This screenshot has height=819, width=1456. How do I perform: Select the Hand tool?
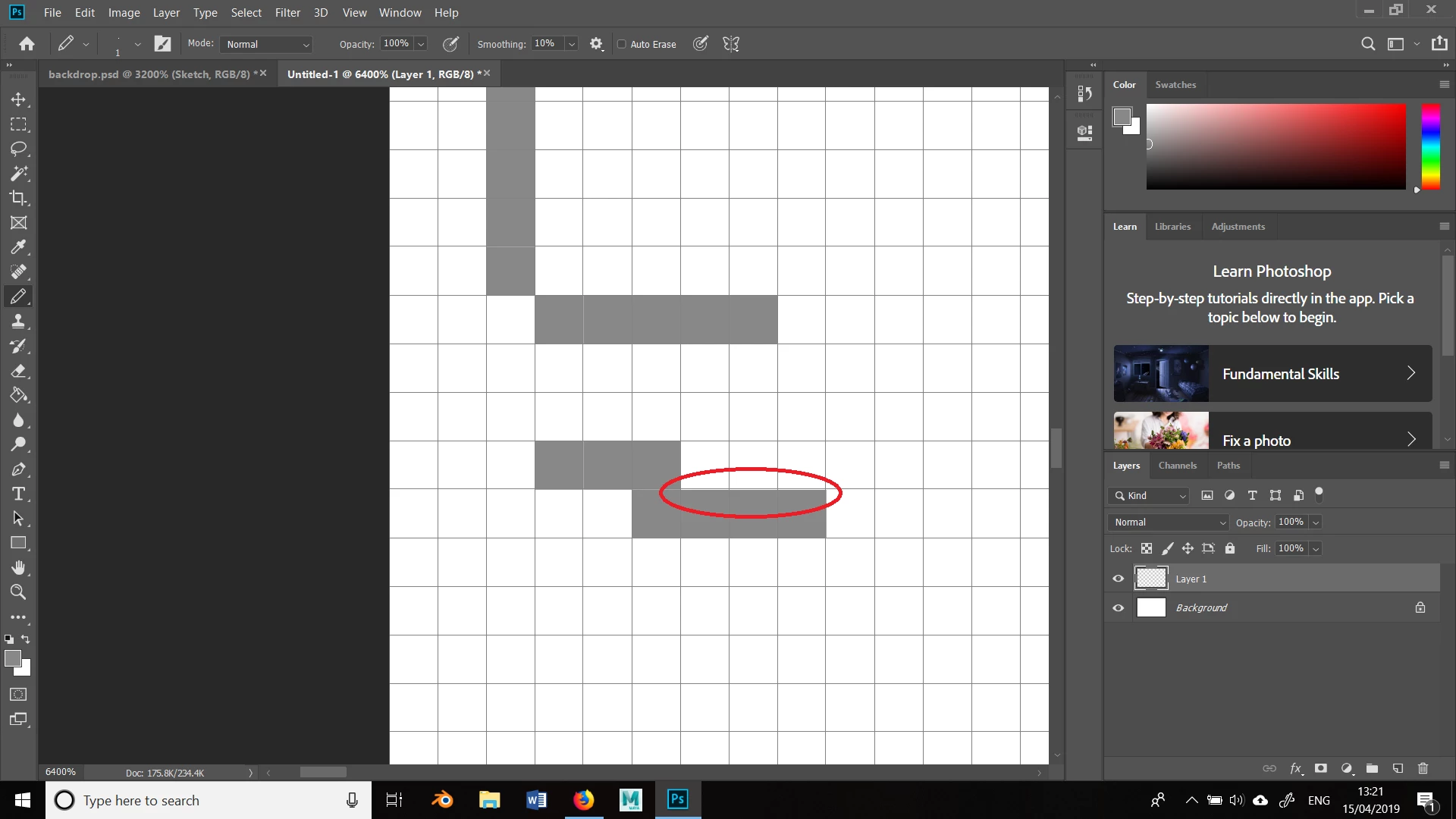point(18,568)
